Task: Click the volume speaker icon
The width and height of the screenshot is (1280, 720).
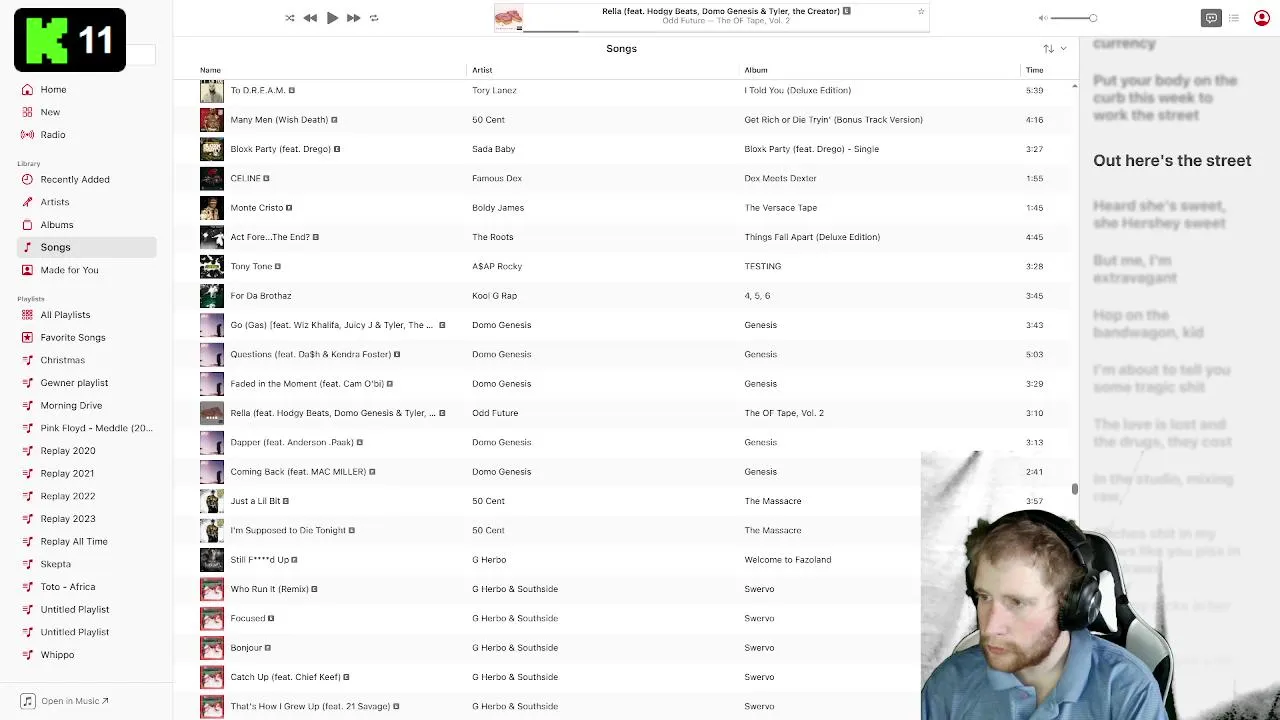Action: [1043, 18]
